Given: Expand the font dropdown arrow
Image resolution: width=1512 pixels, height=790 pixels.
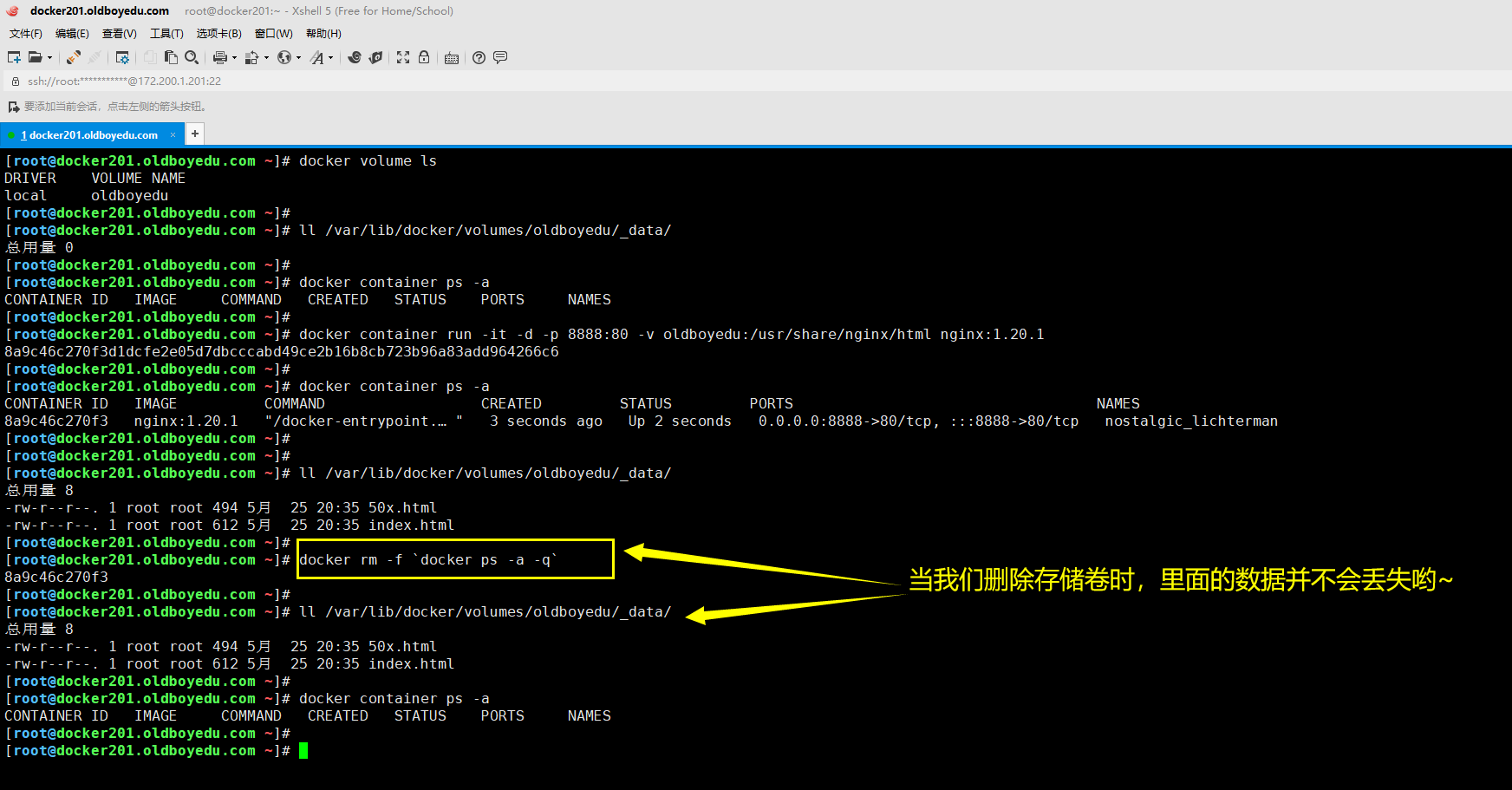Looking at the screenshot, I should (x=330, y=58).
